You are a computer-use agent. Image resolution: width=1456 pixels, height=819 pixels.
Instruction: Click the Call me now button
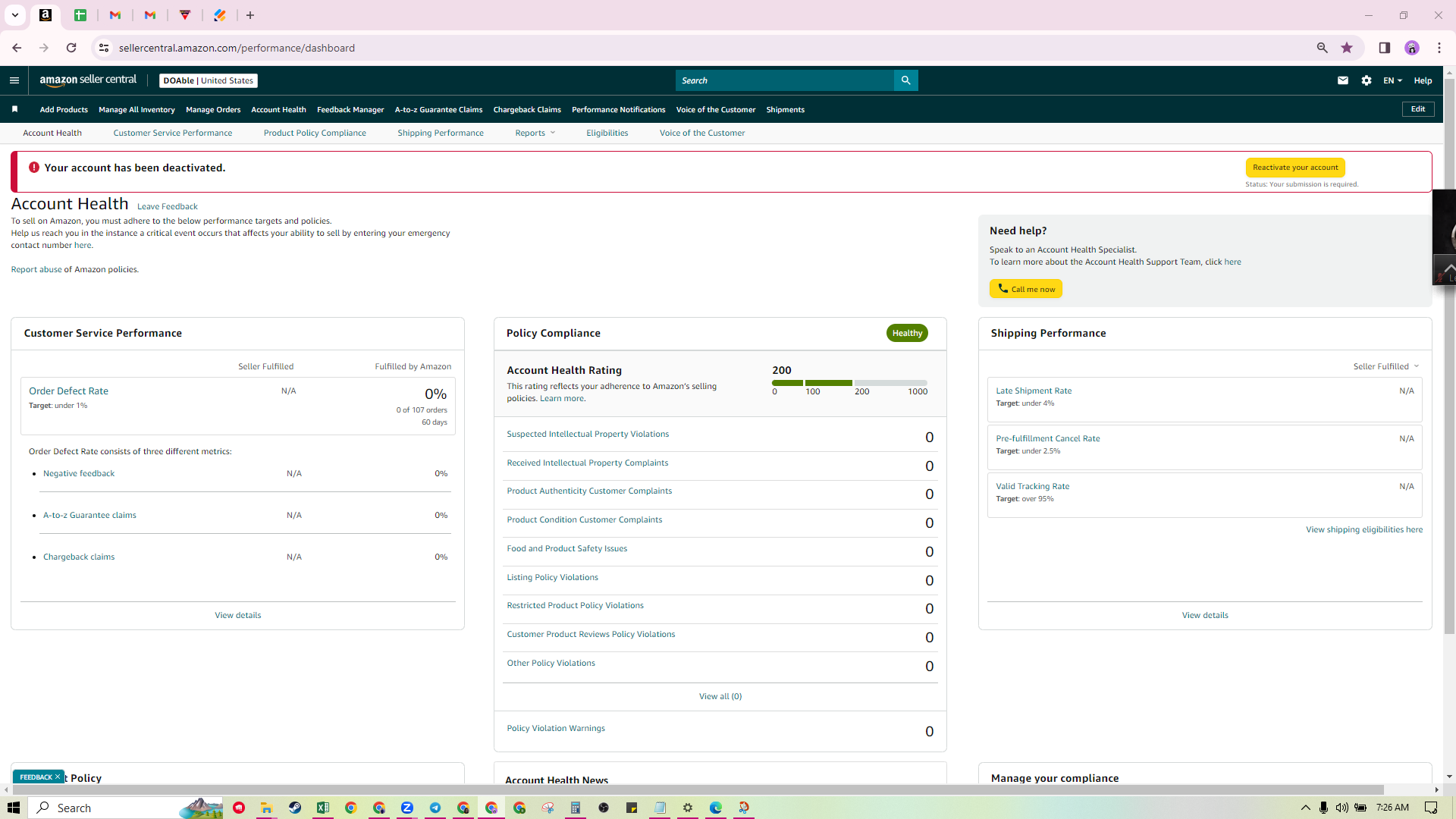click(x=1026, y=289)
